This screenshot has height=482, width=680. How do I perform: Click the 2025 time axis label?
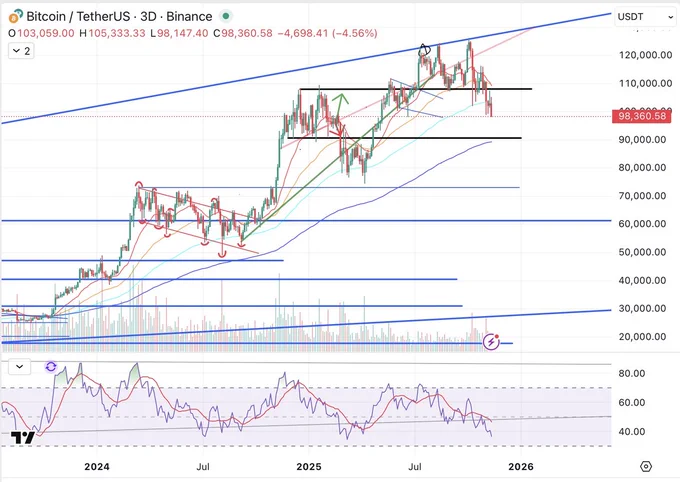(x=309, y=467)
